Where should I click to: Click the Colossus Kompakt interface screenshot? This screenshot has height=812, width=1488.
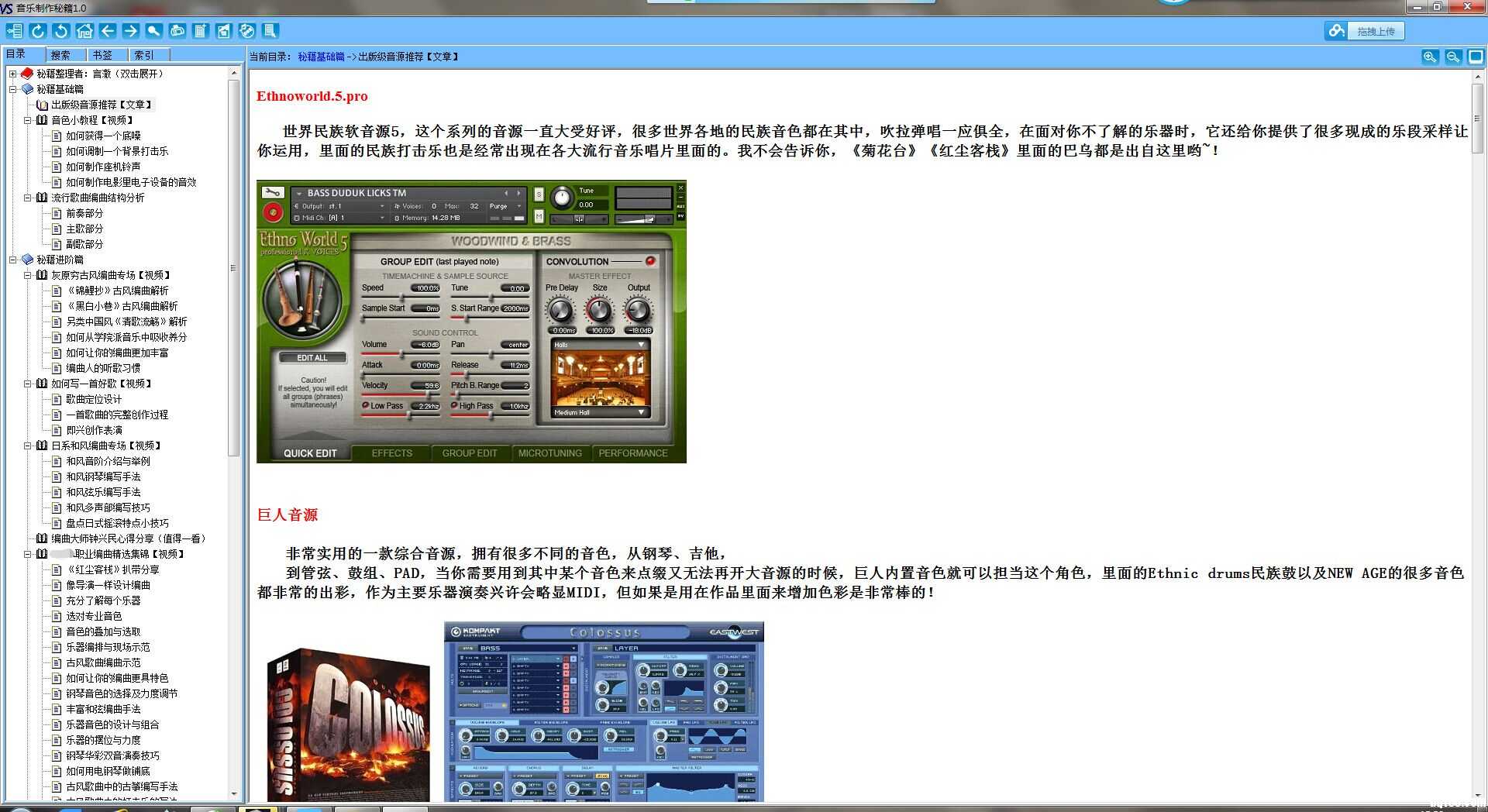(604, 711)
